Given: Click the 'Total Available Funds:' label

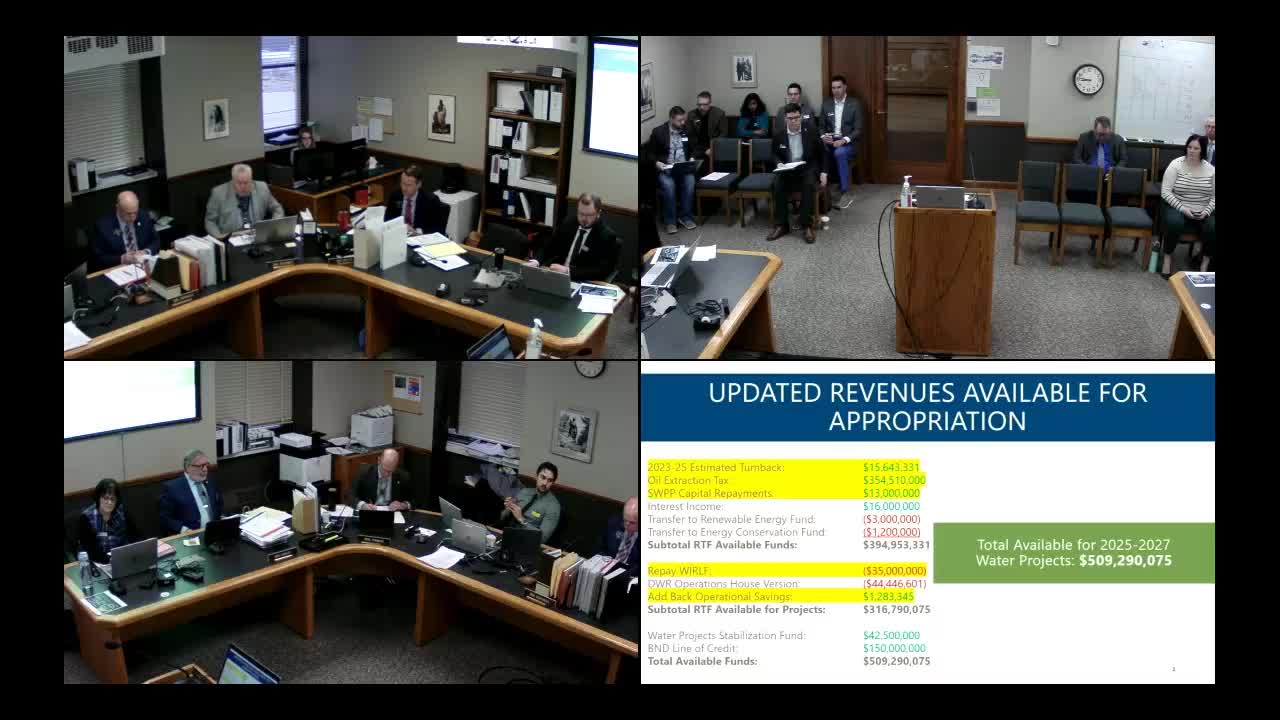Looking at the screenshot, I should click(x=702, y=661).
